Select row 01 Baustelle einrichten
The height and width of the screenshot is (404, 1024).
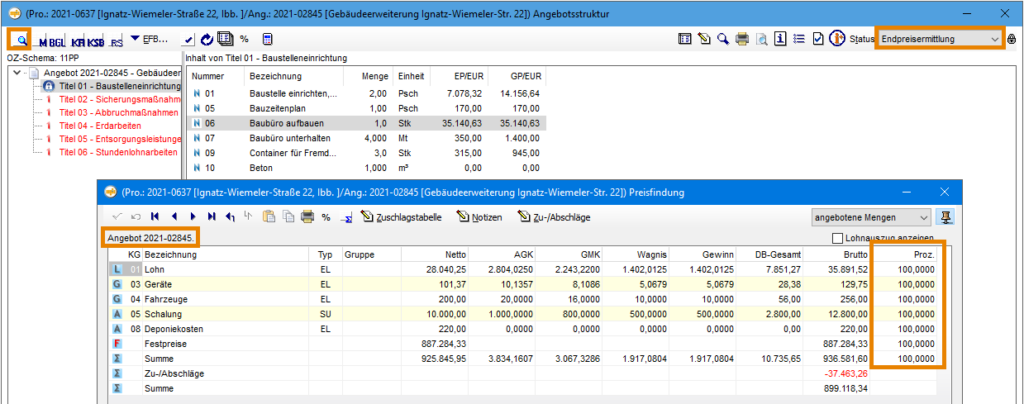366,94
